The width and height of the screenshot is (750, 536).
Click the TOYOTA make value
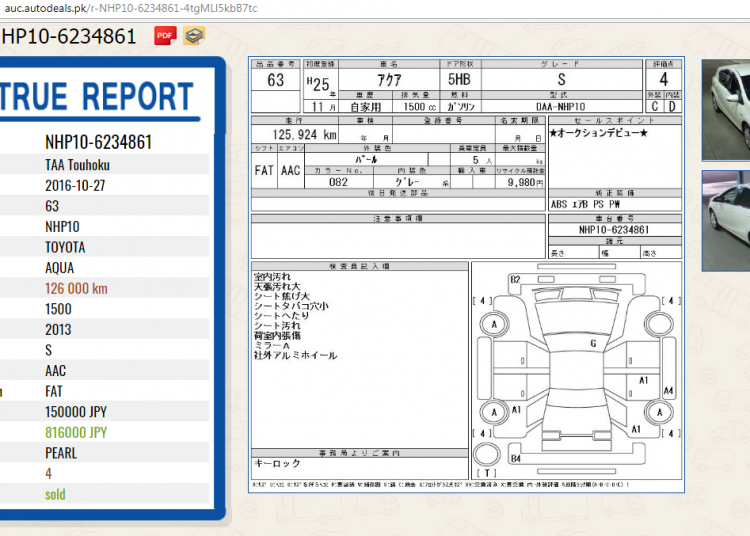[65, 247]
